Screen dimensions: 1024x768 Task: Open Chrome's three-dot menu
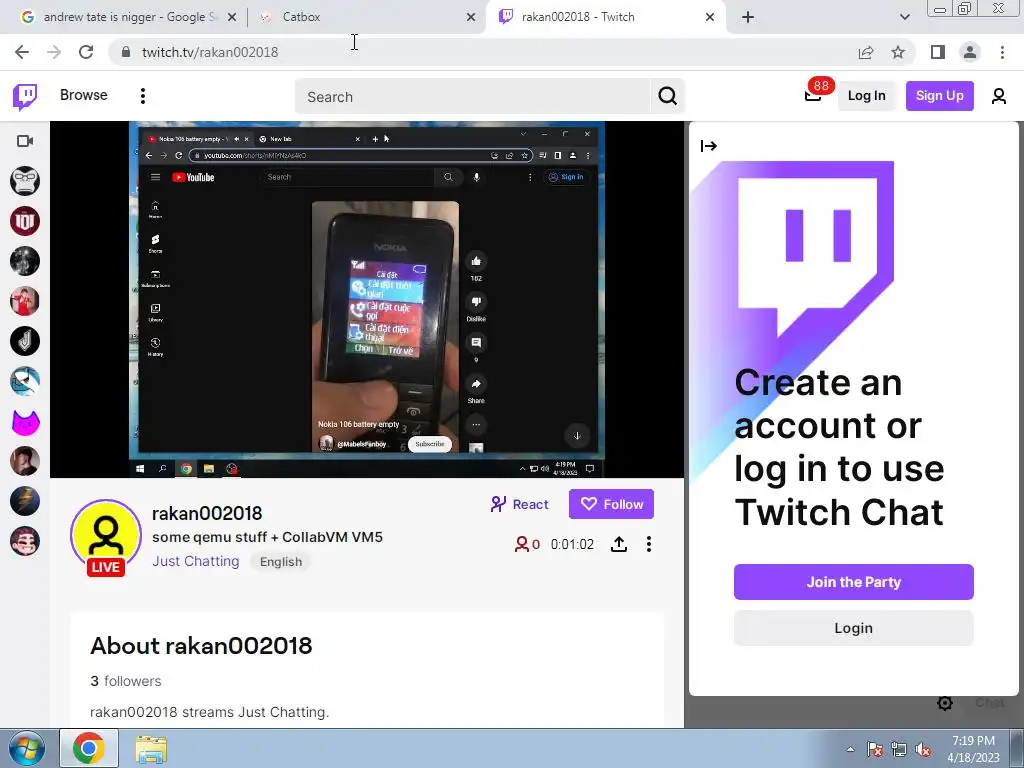[1002, 52]
